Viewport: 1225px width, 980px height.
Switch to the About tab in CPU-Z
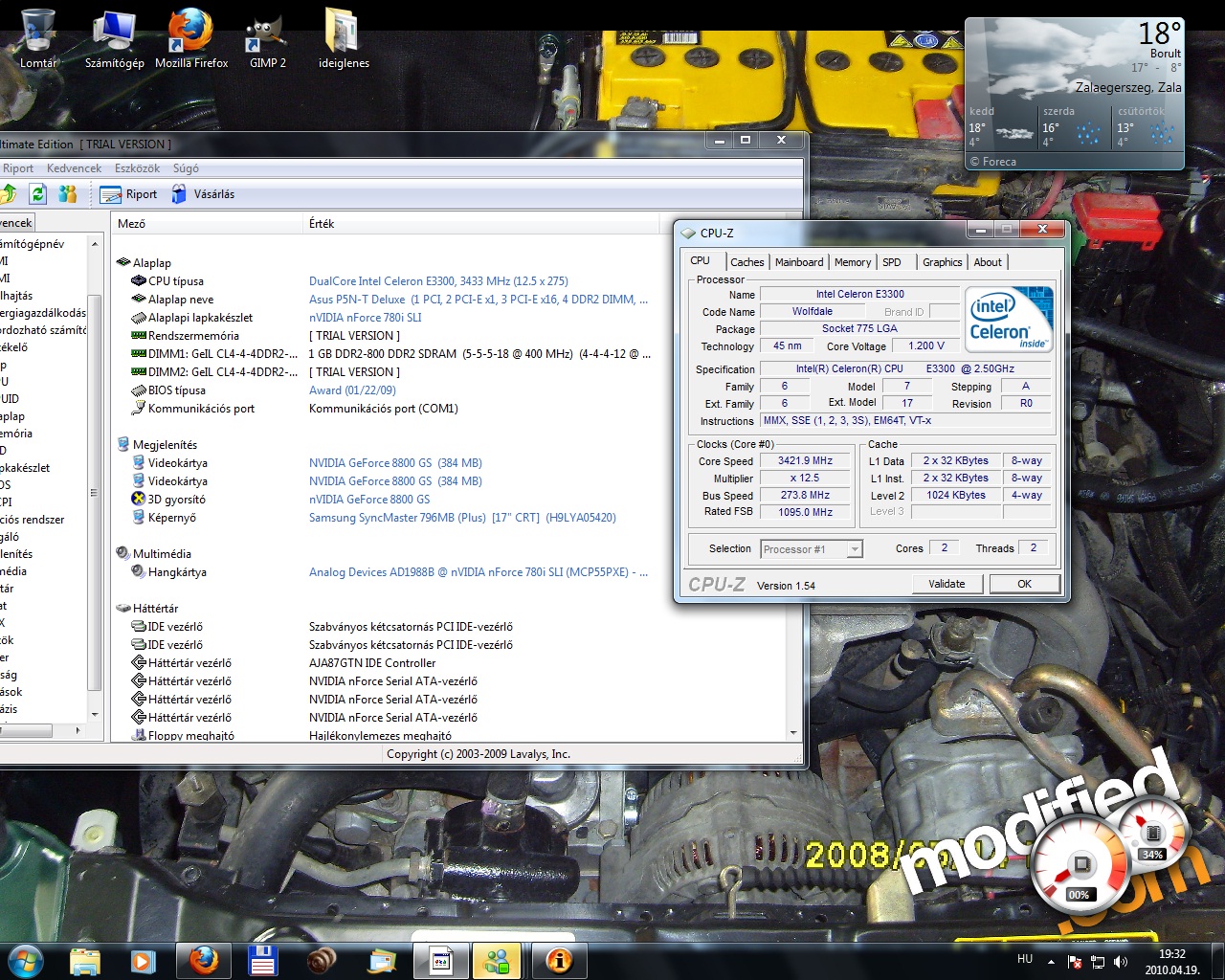tap(988, 262)
